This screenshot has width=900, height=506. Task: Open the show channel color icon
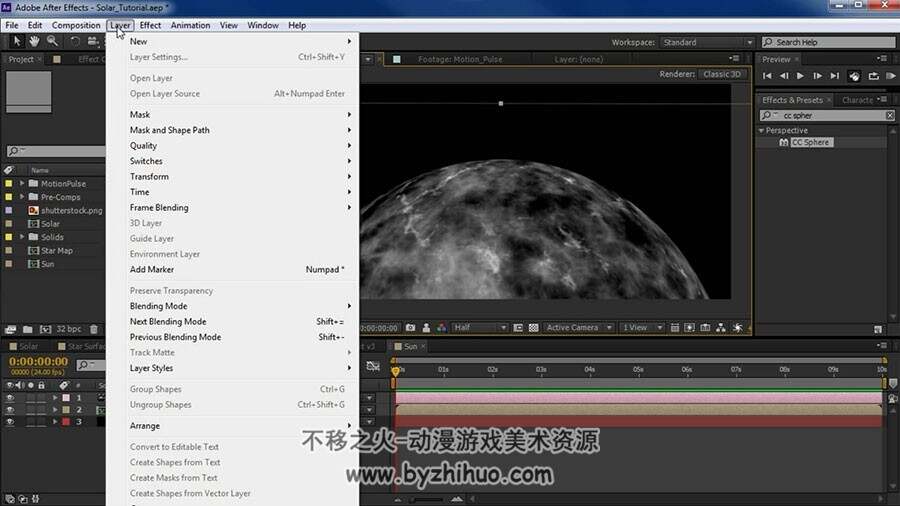[x=441, y=328]
